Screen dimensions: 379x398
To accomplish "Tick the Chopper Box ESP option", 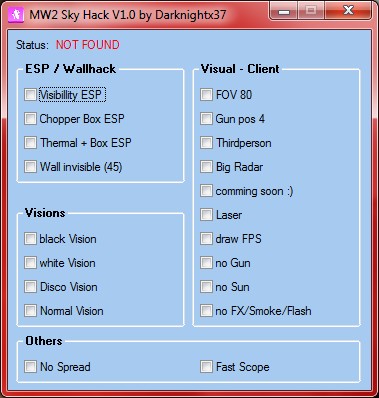I will [x=30, y=119].
